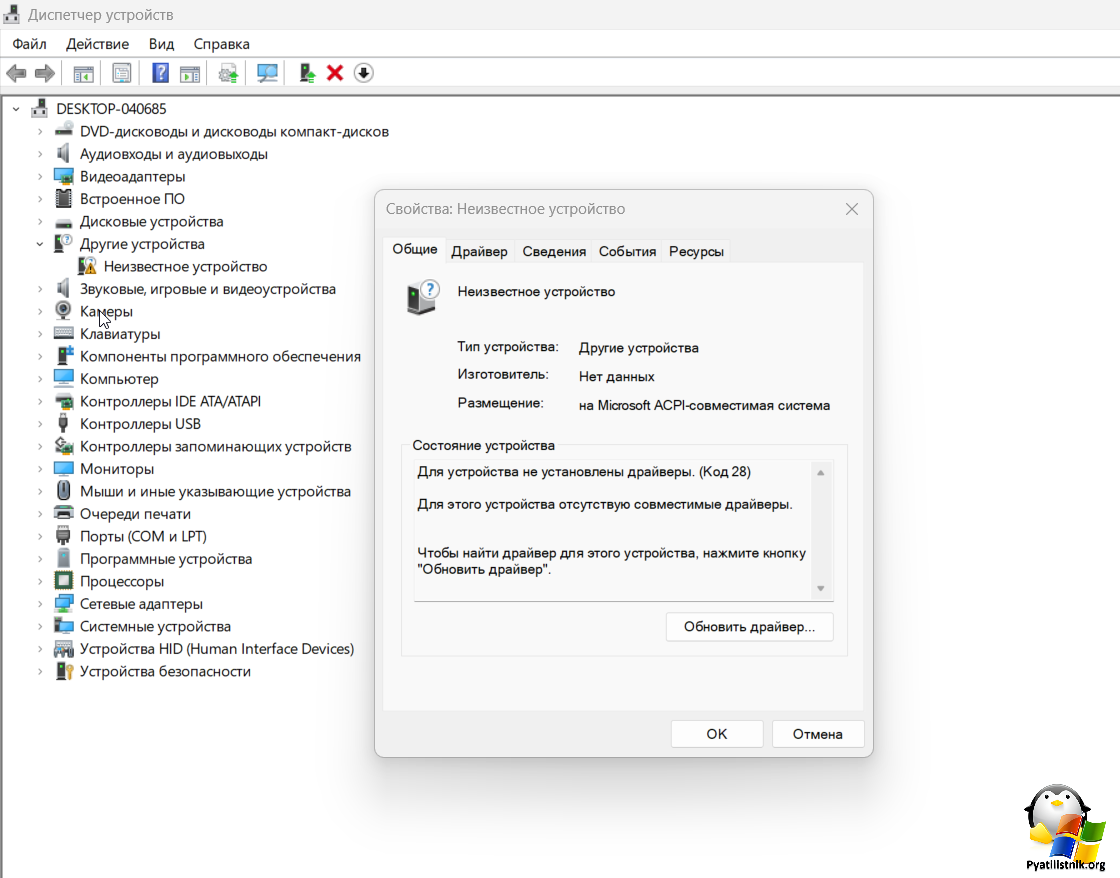
Task: Click the red X uninstall device icon
Action: [x=335, y=73]
